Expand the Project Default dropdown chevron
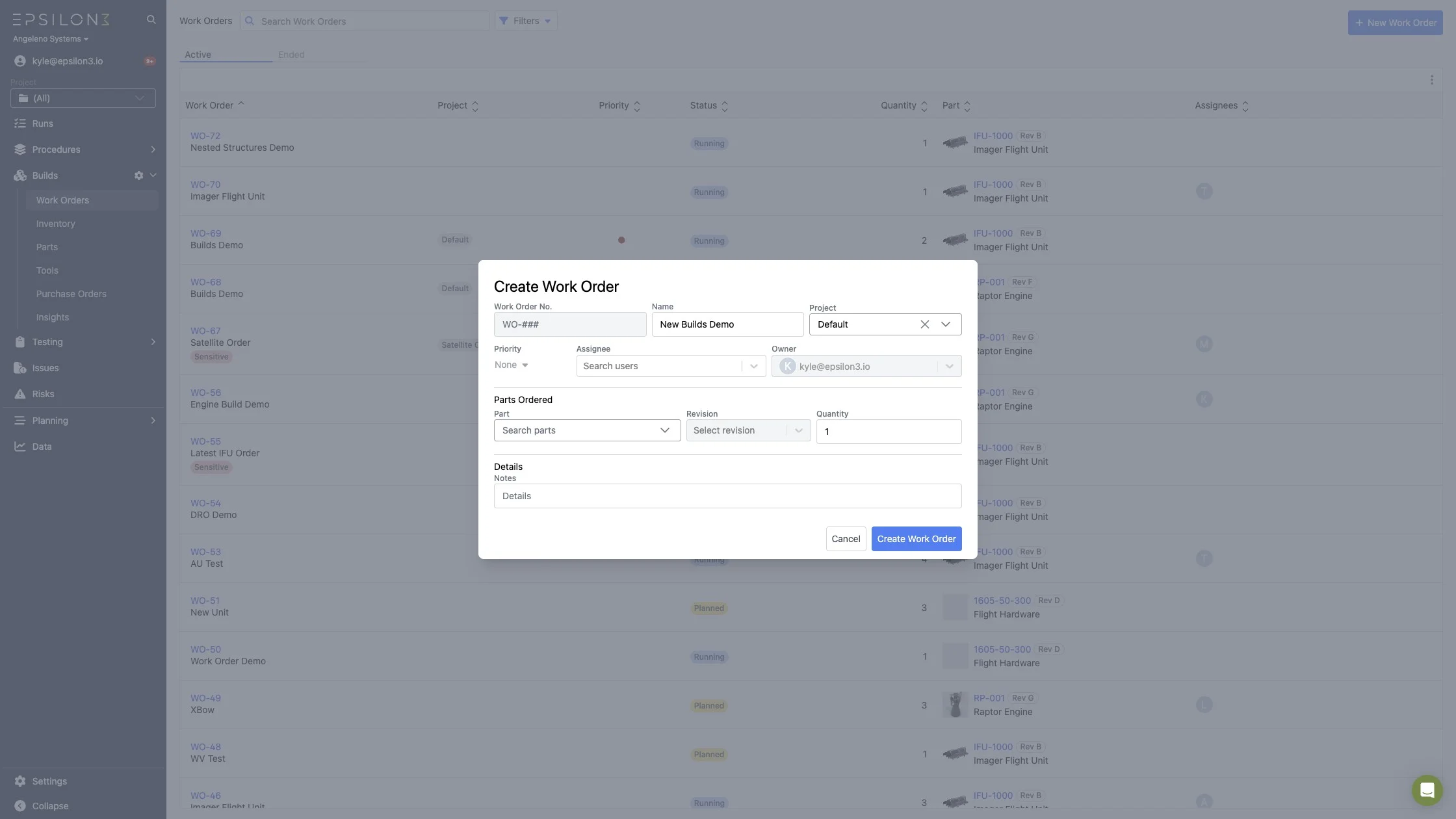Viewport: 1456px width, 819px height. [946, 324]
